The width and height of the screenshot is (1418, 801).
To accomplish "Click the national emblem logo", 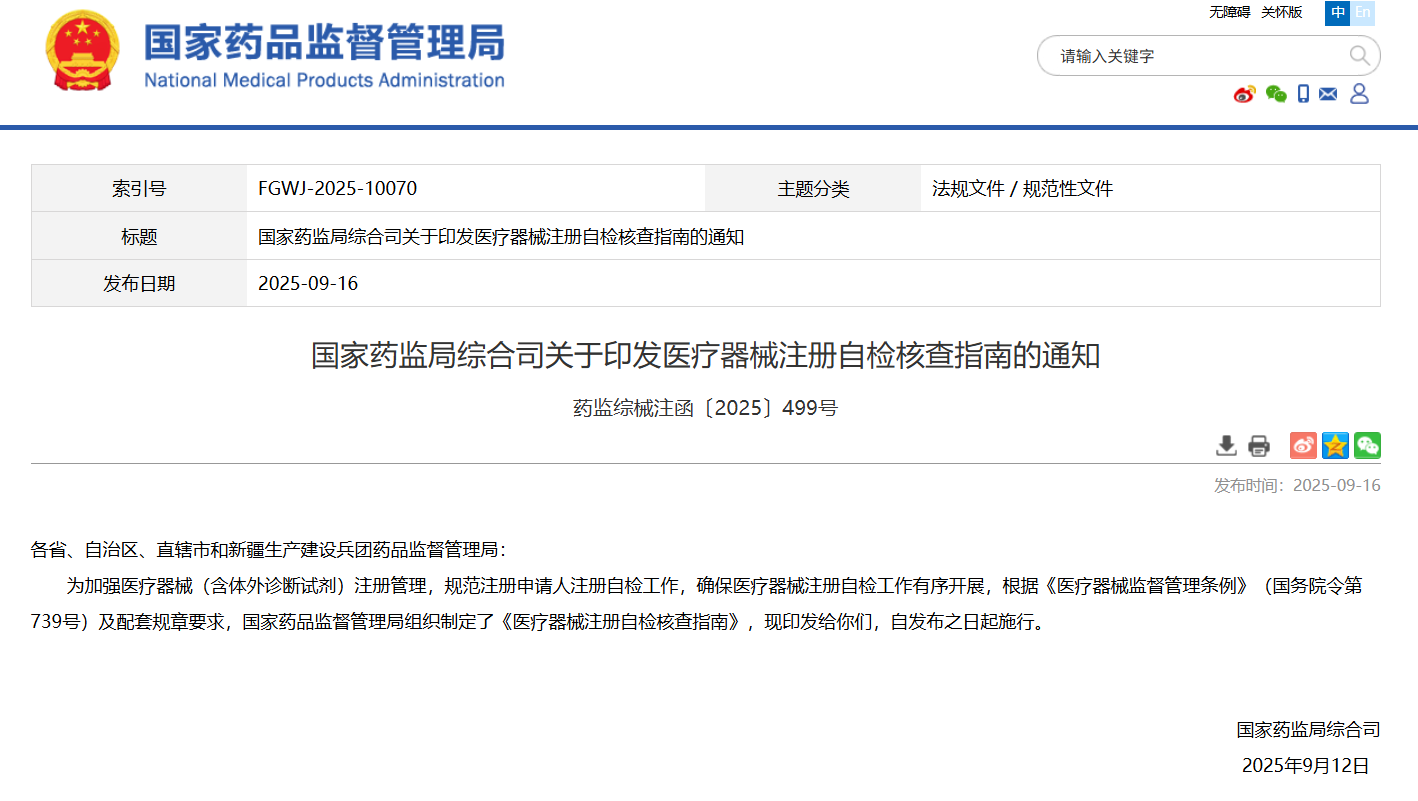I will tap(82, 51).
